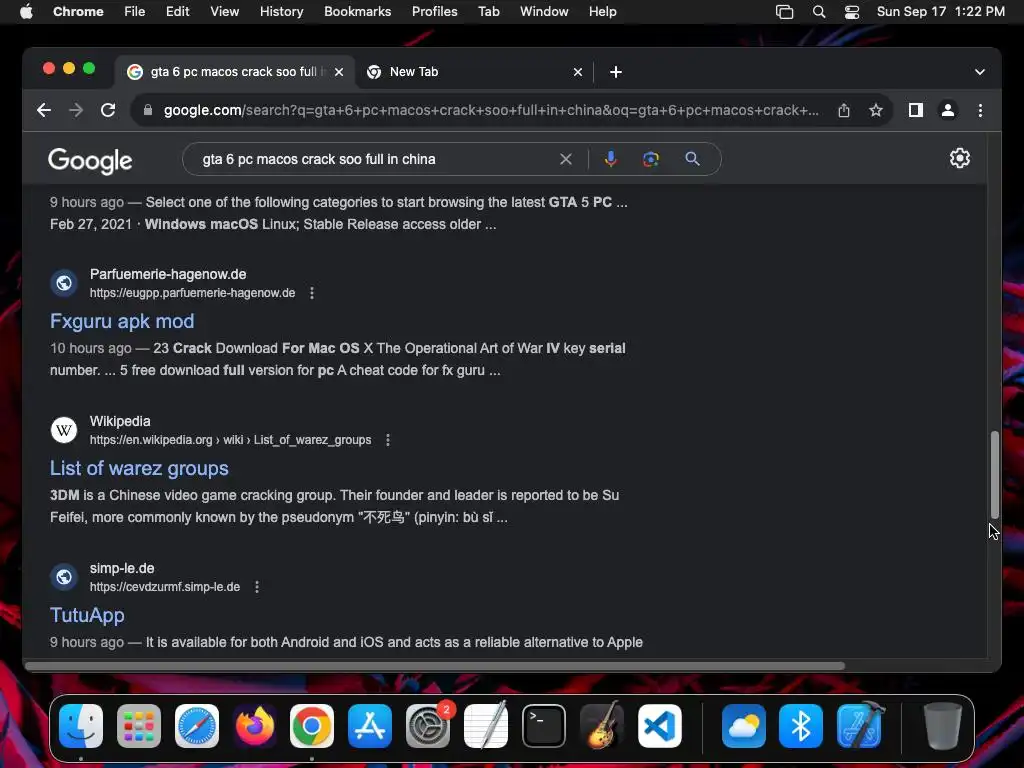Screen dimensions: 1024x768
Task: Open more options for simp-le.de result
Action: click(257, 587)
